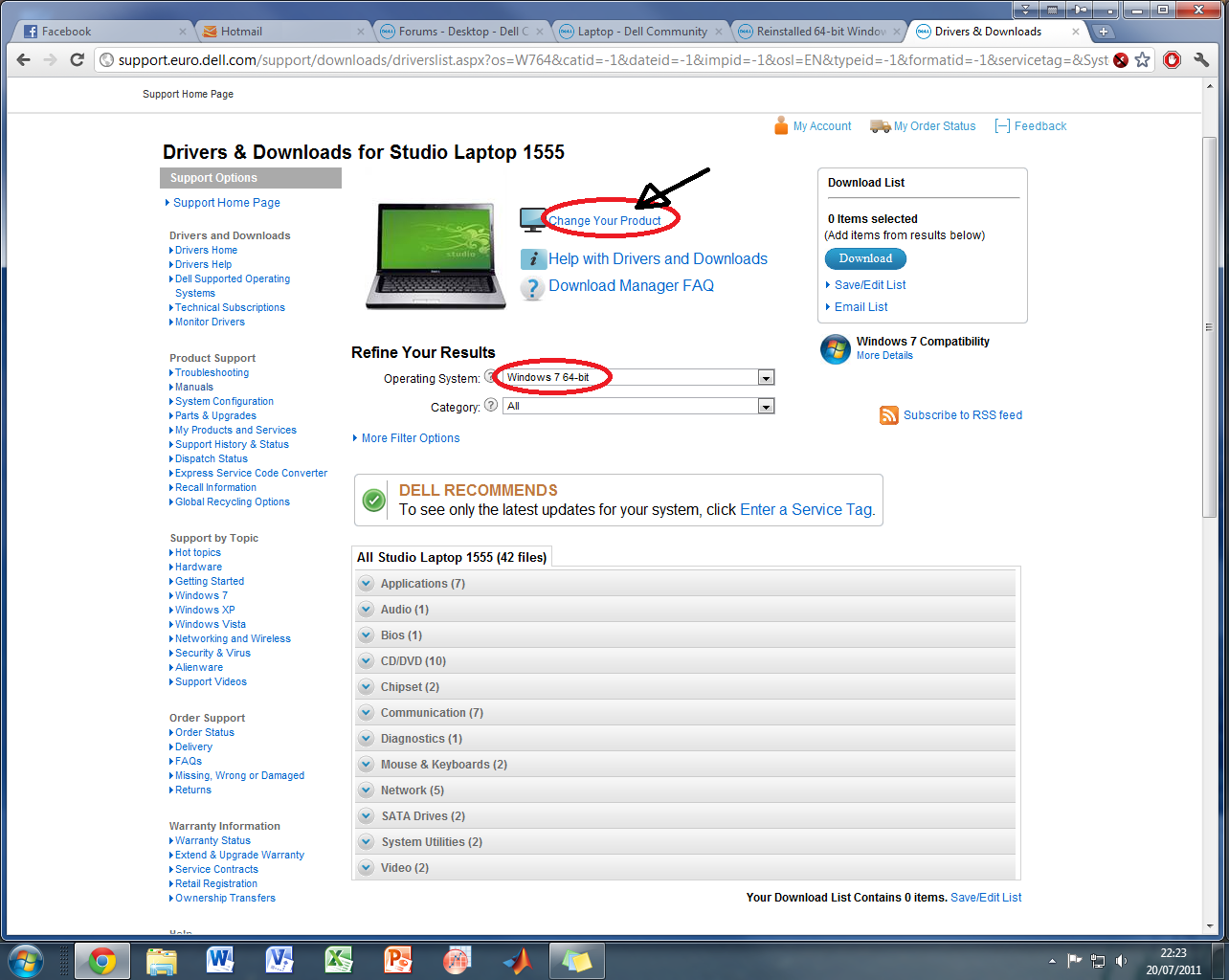
Task: Click Operating System help question icon
Action: point(491,376)
